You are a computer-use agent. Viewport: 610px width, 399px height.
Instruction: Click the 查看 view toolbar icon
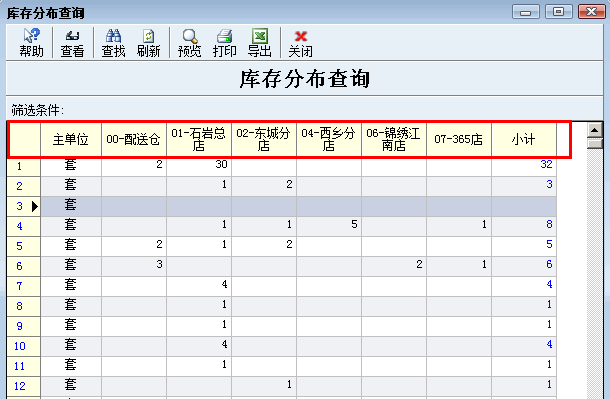72,43
